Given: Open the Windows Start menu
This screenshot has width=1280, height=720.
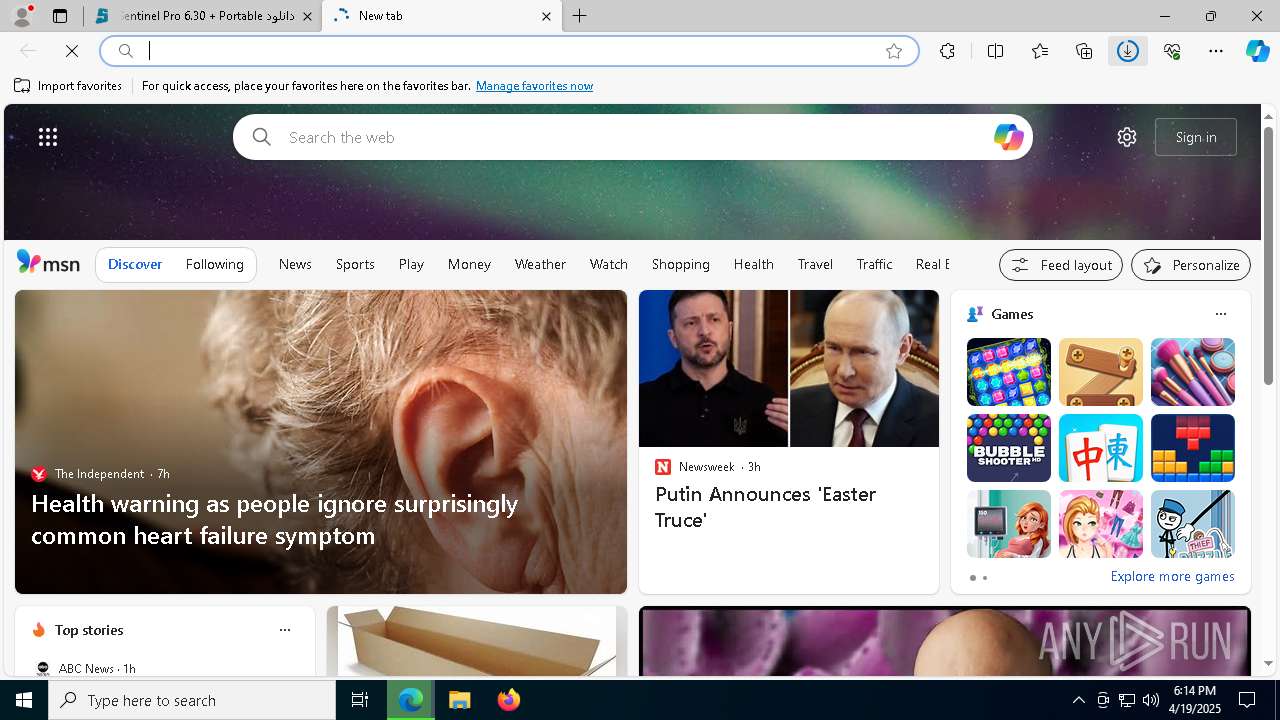Looking at the screenshot, I should [24, 700].
